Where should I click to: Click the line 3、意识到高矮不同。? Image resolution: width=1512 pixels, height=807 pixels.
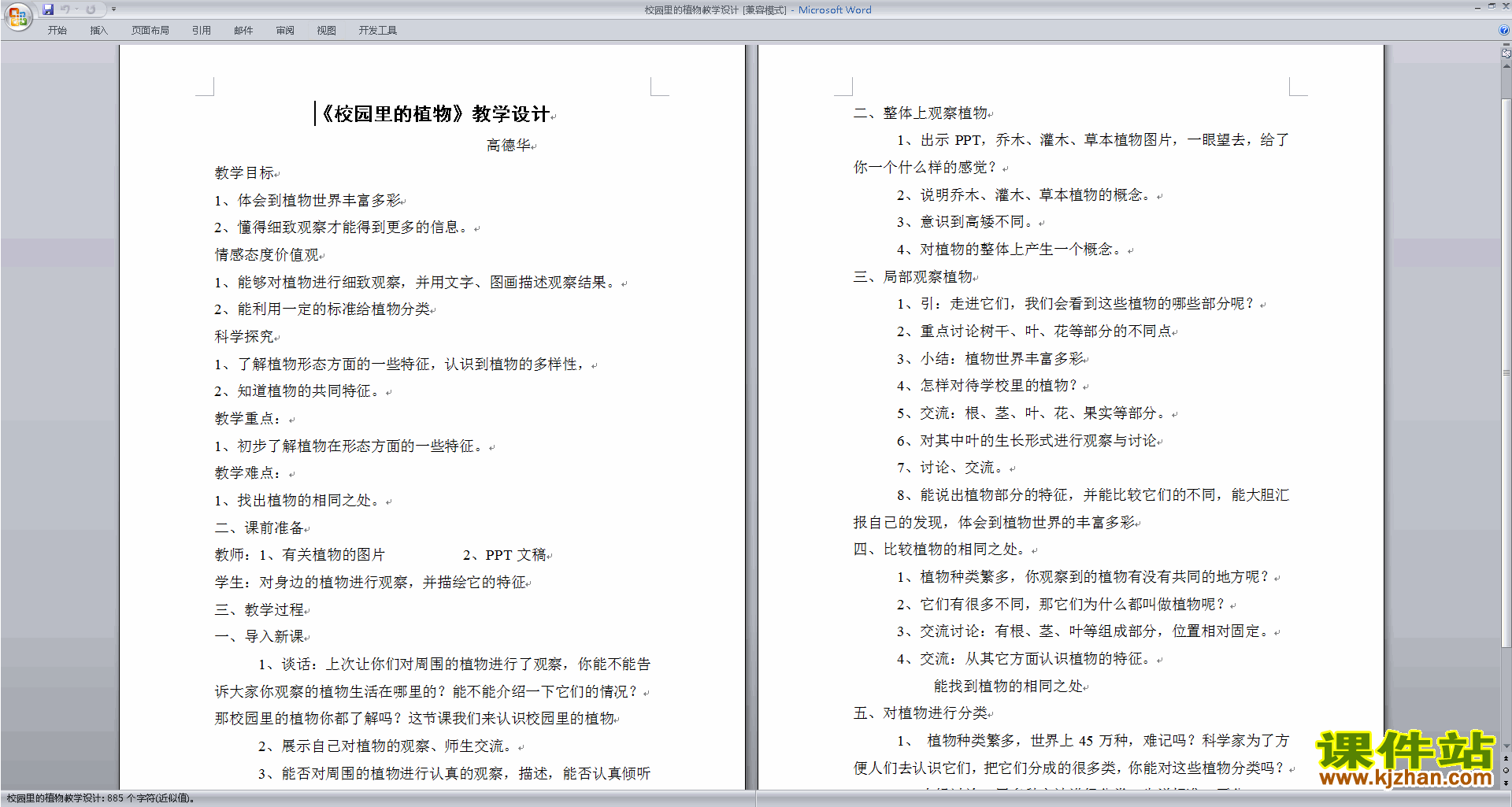967,222
